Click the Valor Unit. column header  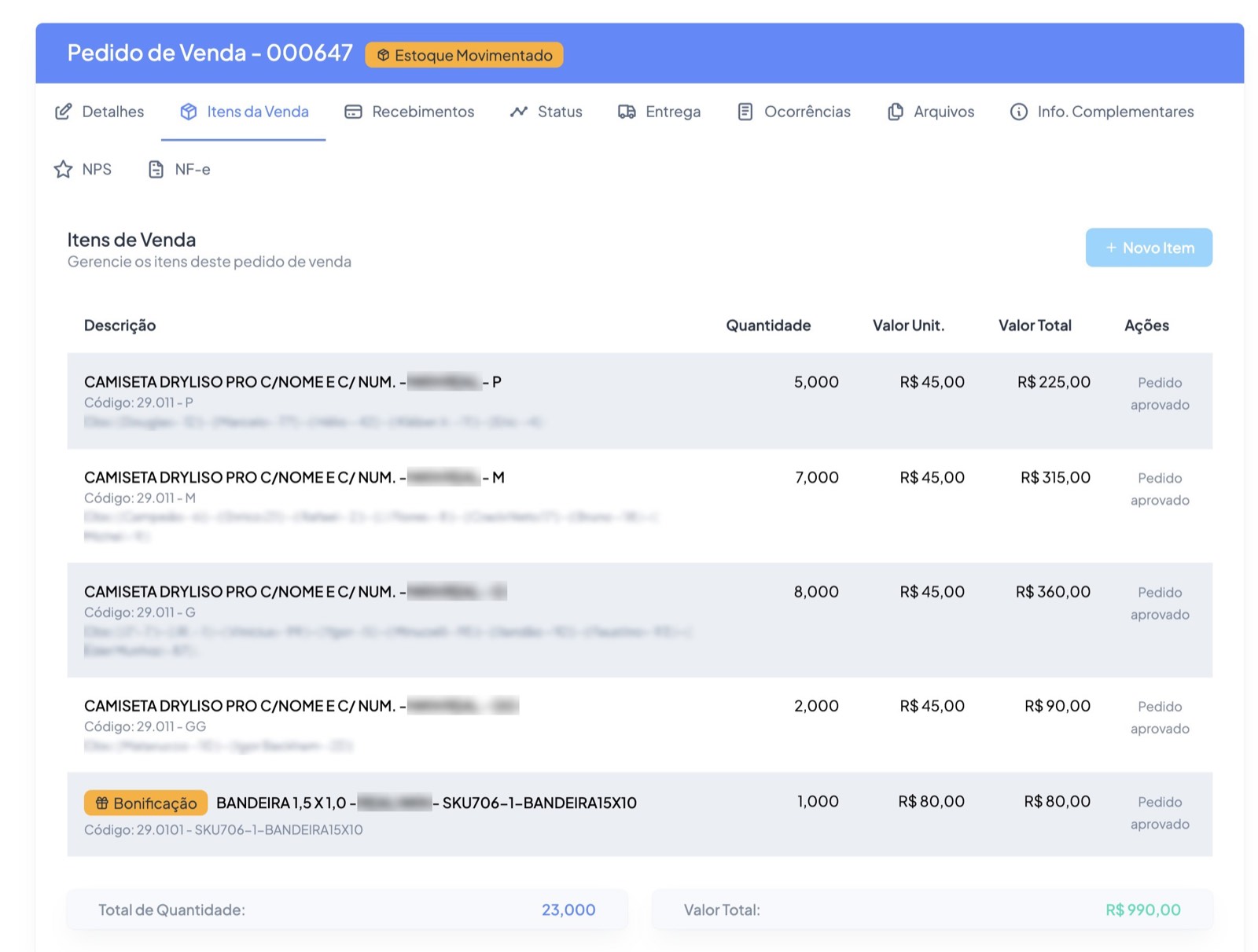point(908,325)
